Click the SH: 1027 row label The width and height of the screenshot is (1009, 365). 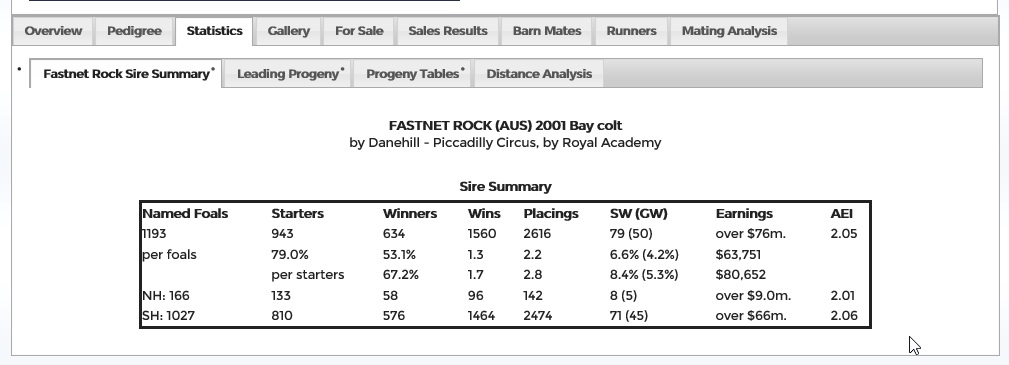tap(168, 315)
